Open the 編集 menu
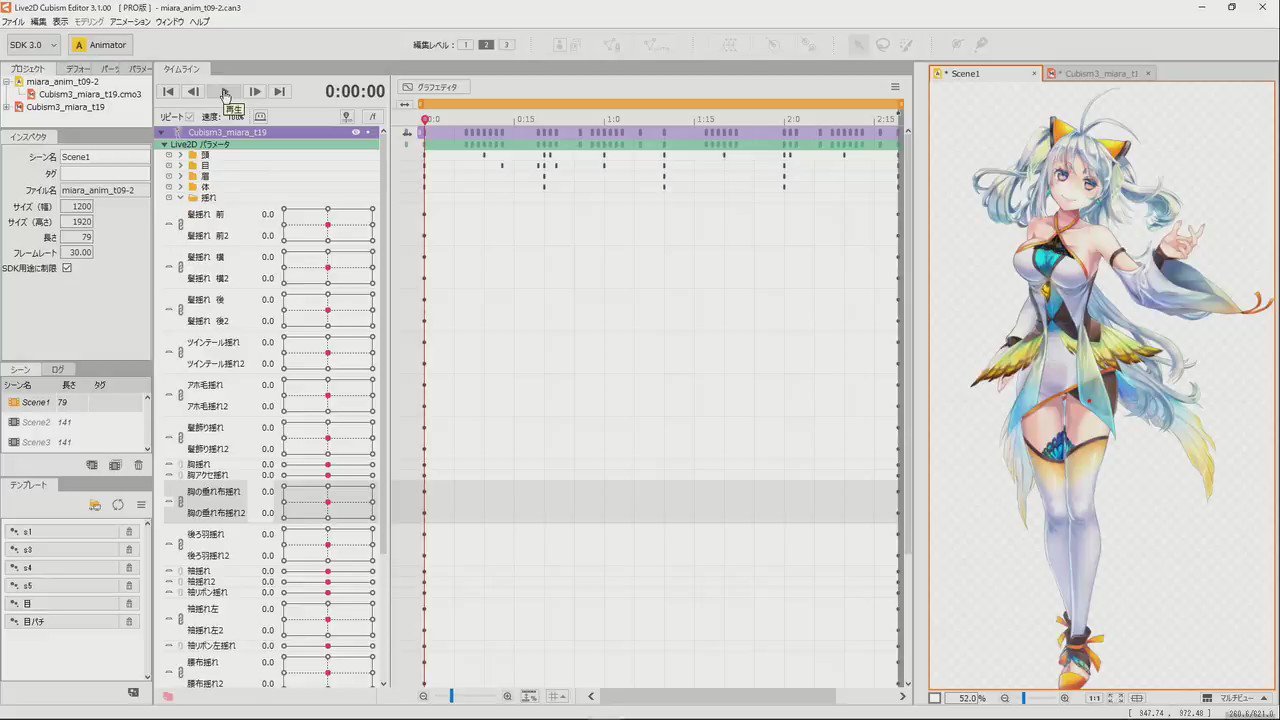The width and height of the screenshot is (1280, 720). tap(38, 22)
